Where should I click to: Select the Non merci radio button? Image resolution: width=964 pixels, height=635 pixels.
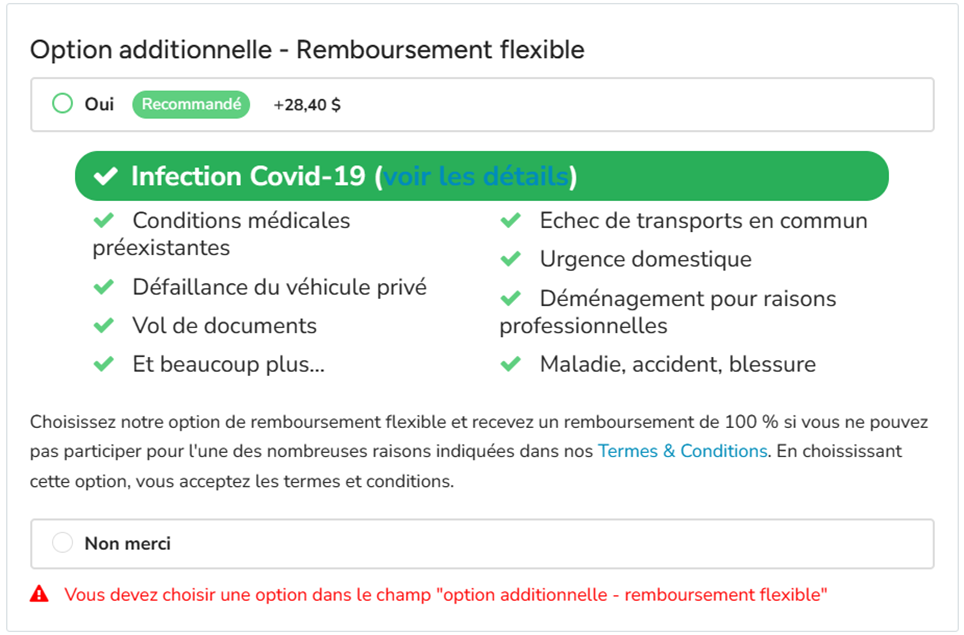62,543
